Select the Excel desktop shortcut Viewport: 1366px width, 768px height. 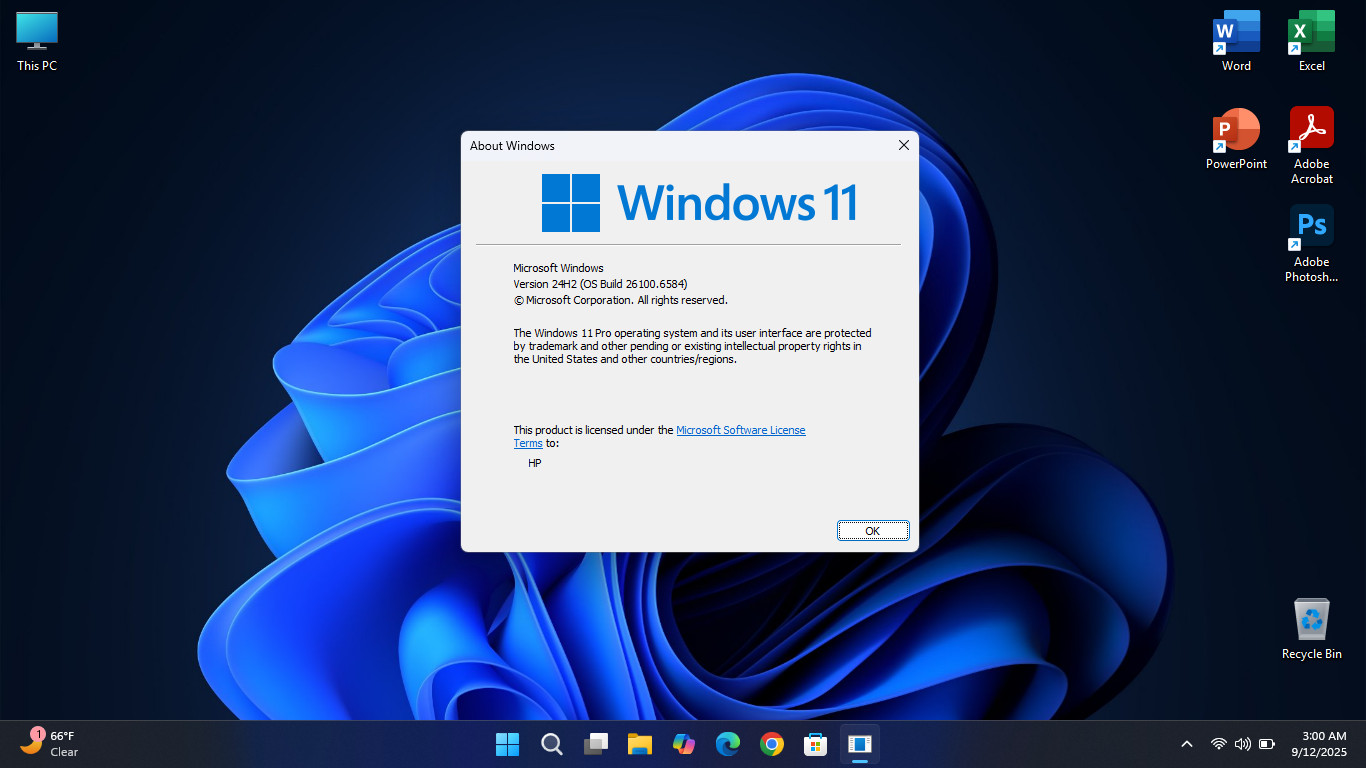point(1311,42)
